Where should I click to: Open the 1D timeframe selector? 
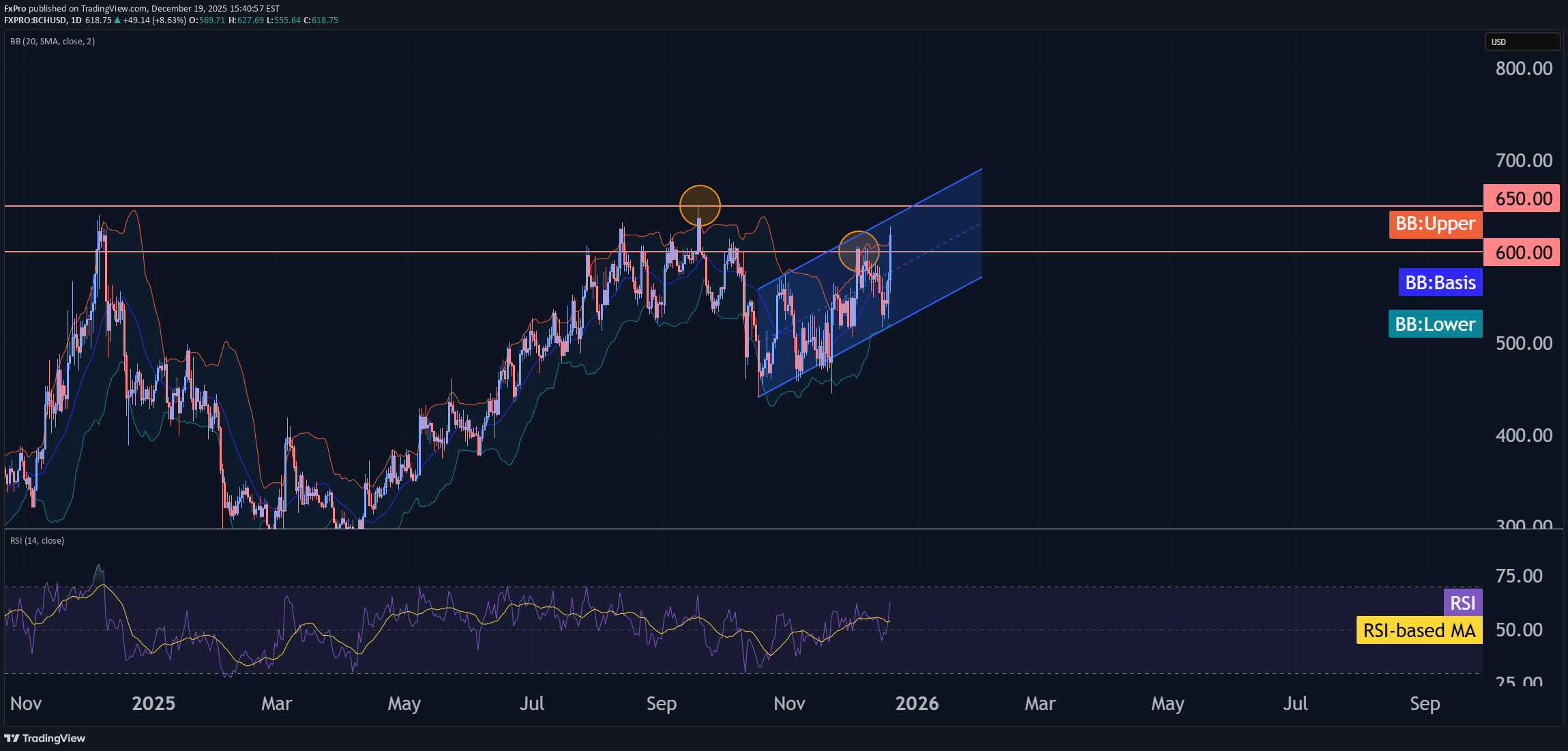tap(76, 20)
